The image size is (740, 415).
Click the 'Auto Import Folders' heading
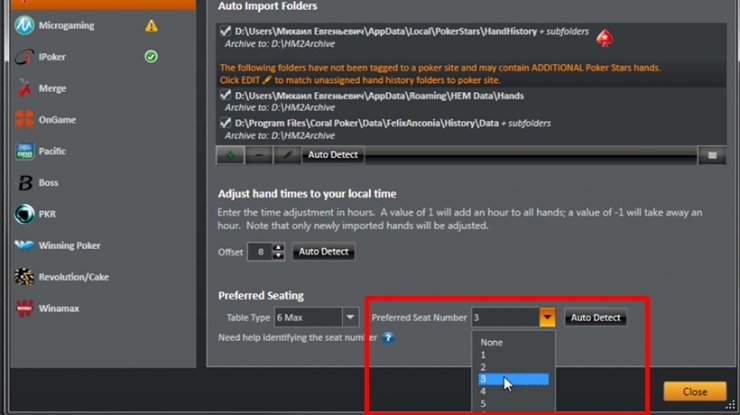268,6
